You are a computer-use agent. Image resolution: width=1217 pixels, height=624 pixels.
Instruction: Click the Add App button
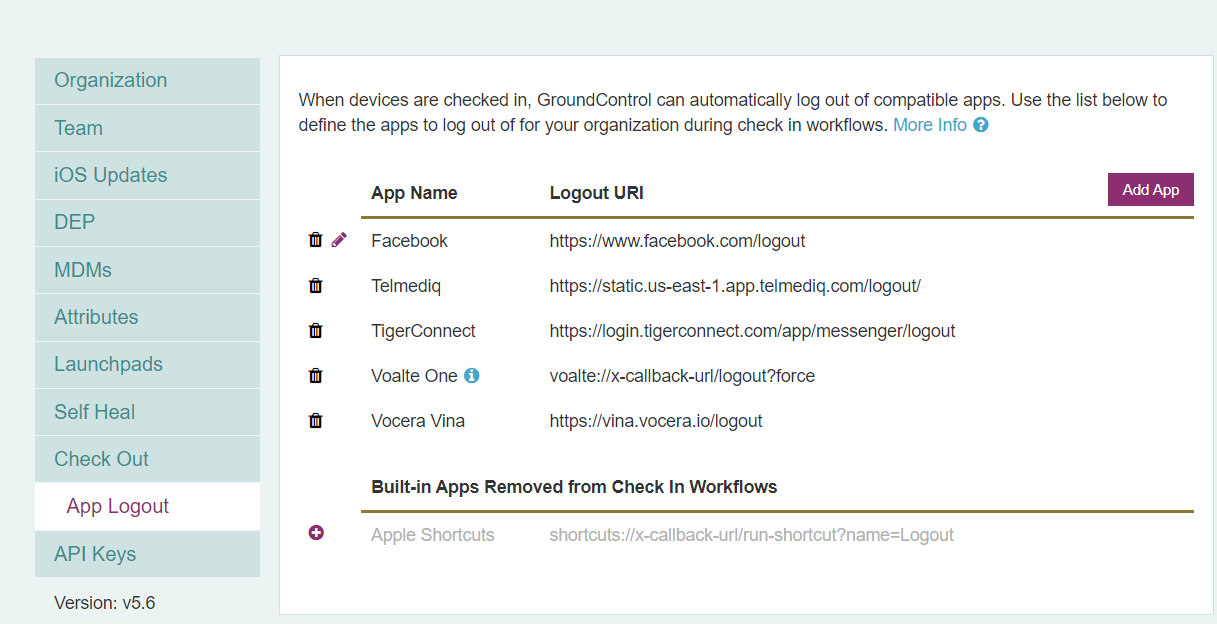click(x=1151, y=190)
